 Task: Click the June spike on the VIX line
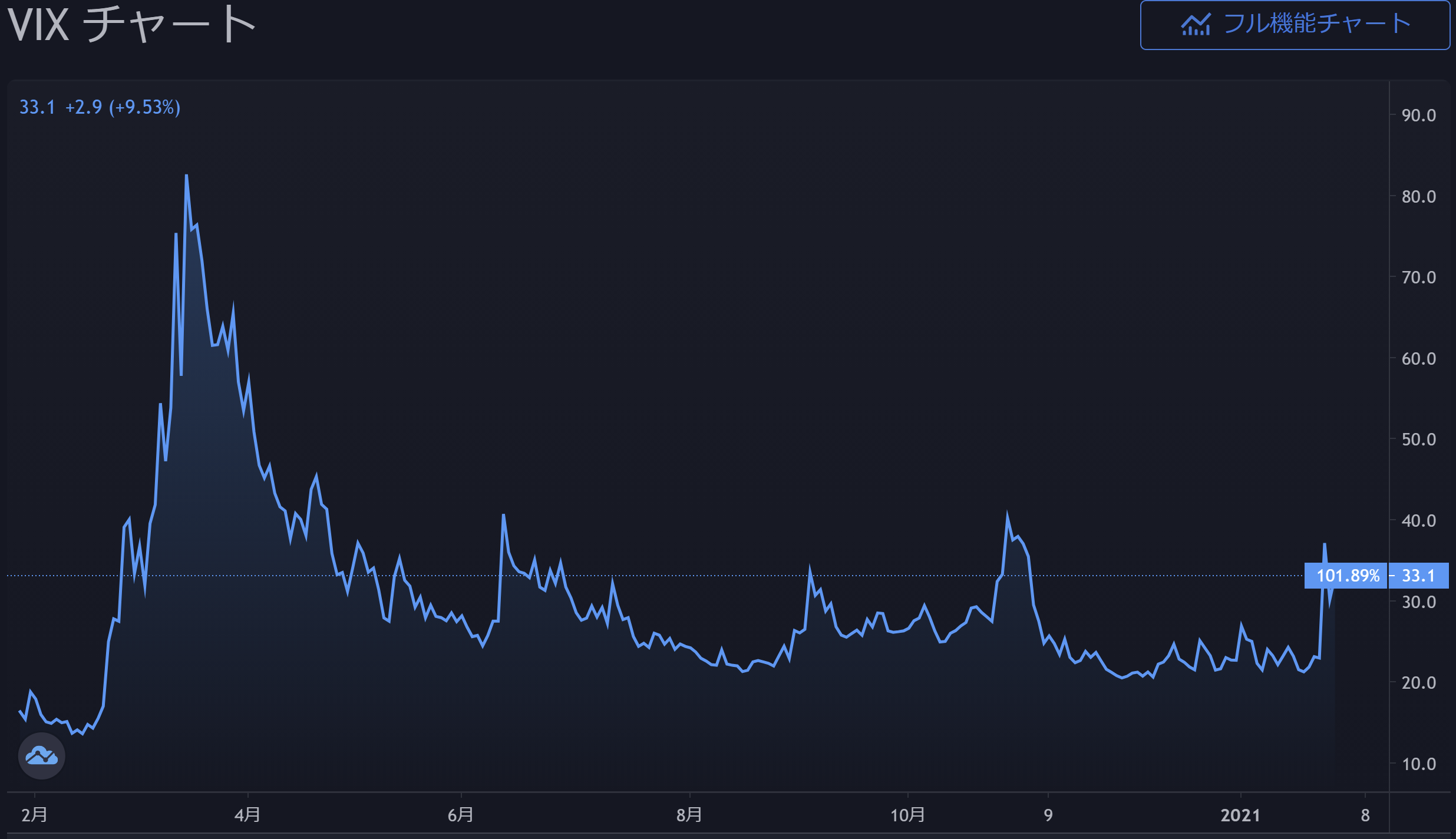point(503,516)
